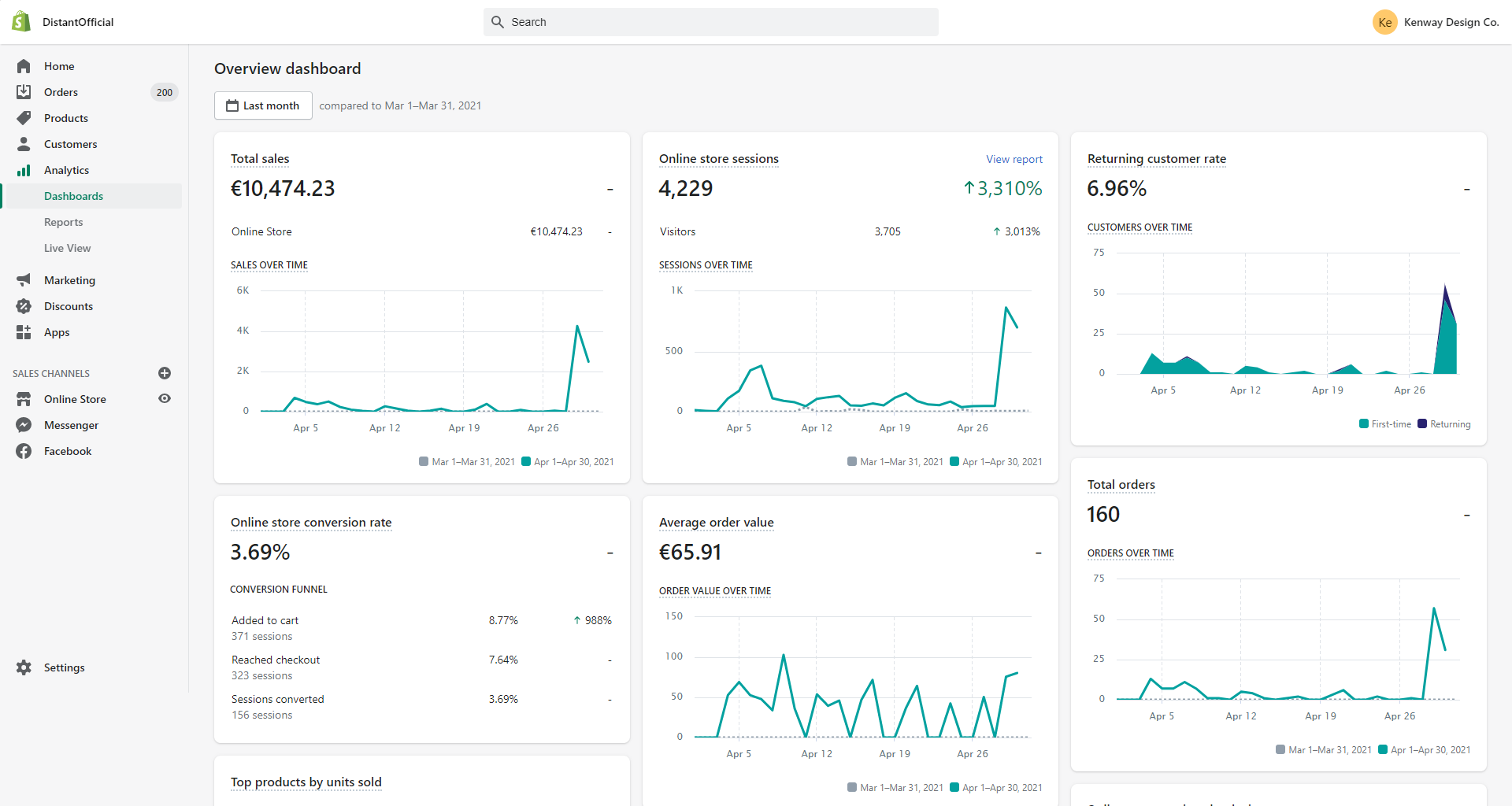Focus the Search input field
The height and width of the screenshot is (806, 1512).
711,22
